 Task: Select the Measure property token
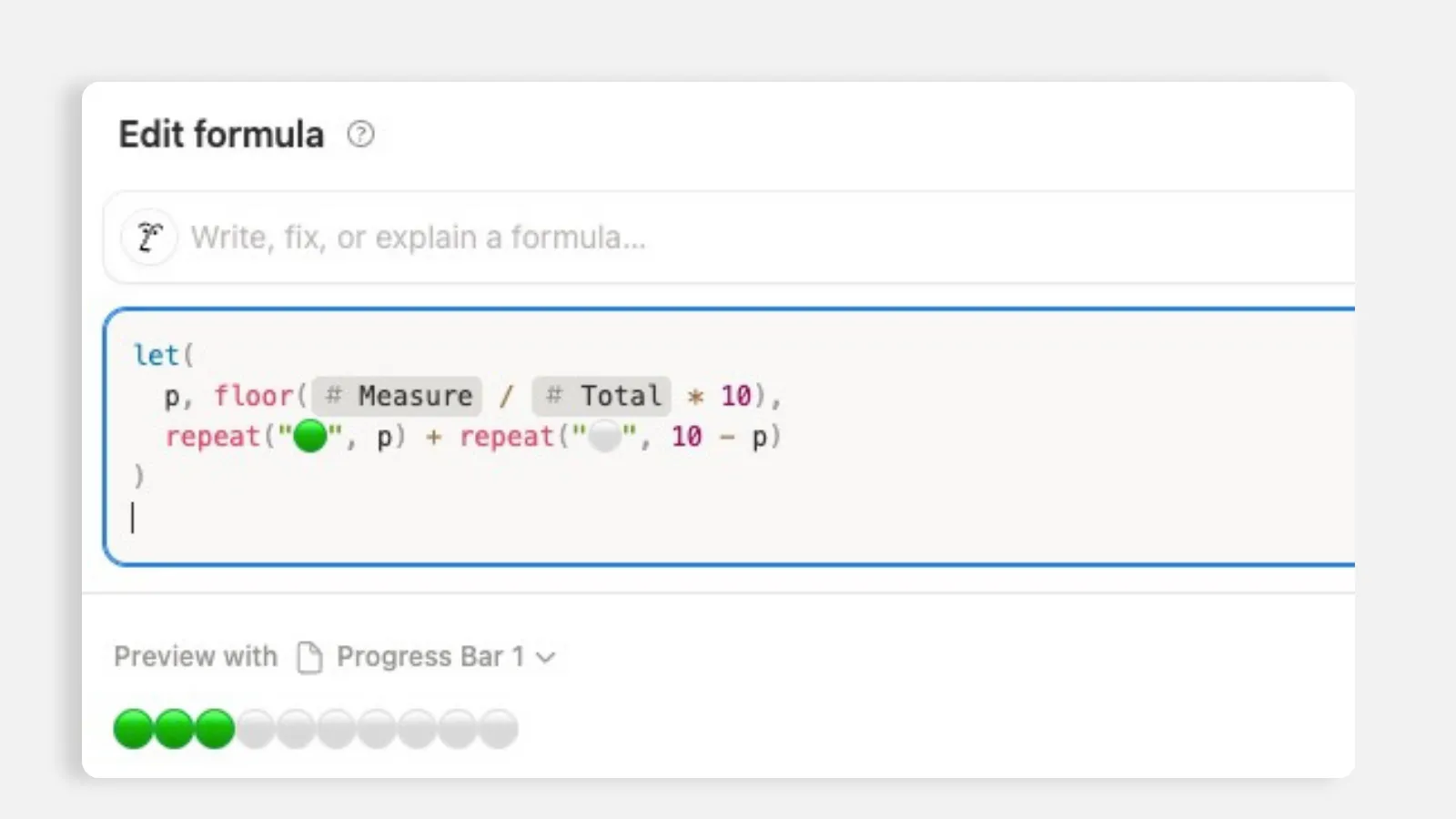pyautogui.click(x=397, y=396)
